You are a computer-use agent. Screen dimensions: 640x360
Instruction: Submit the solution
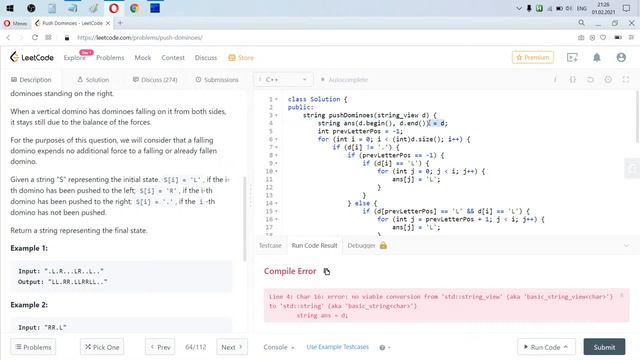(604, 347)
